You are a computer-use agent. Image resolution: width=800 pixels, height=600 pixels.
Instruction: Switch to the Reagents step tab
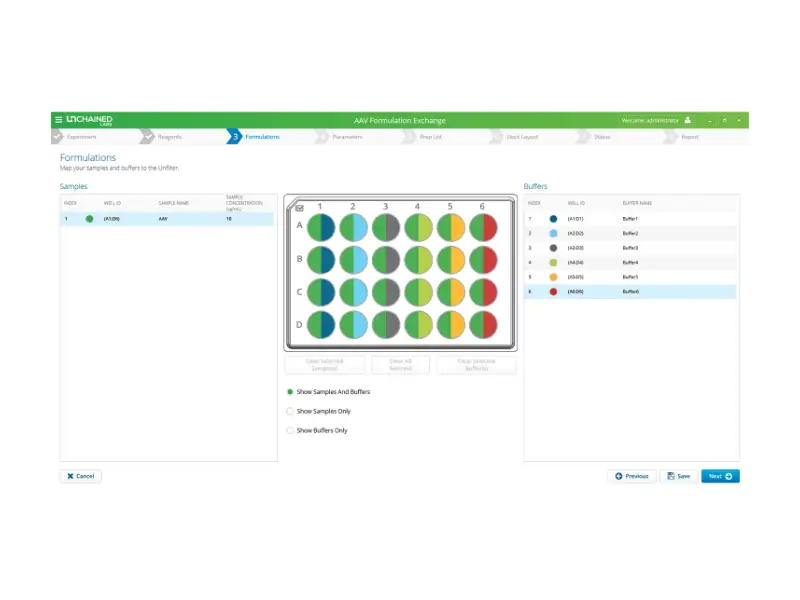point(168,137)
